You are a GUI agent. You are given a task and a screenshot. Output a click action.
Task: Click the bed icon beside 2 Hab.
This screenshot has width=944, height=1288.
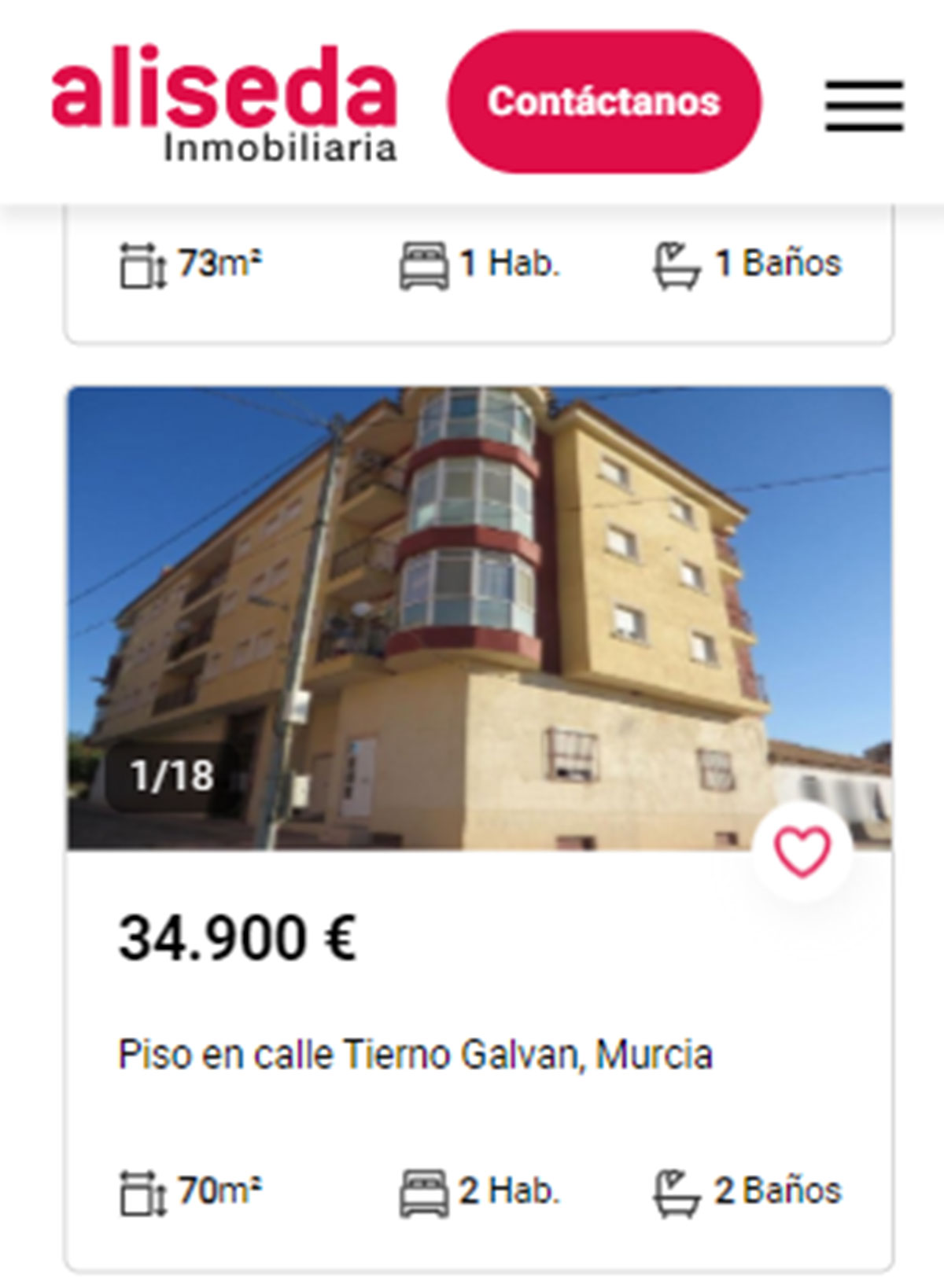click(424, 1194)
